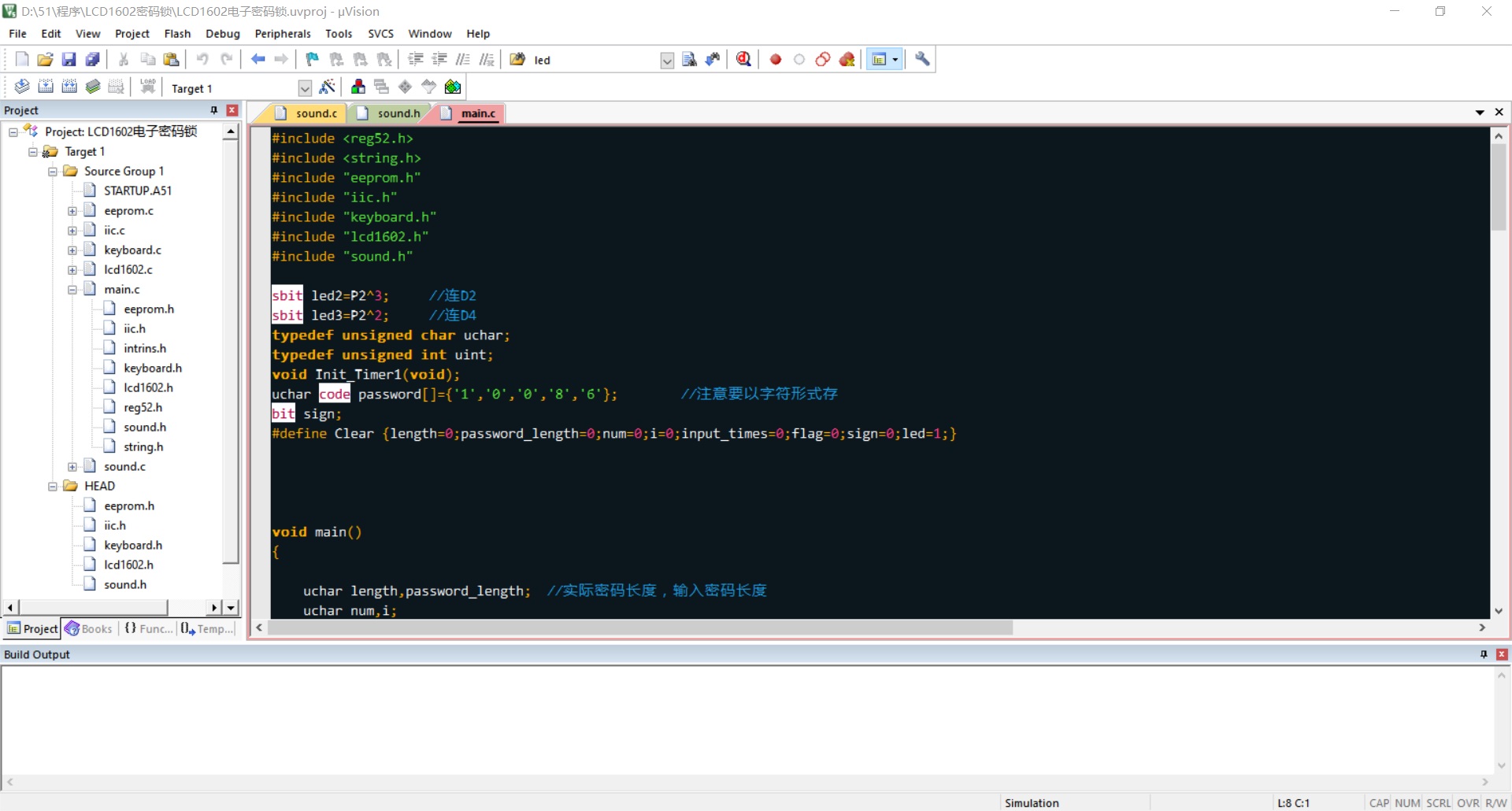This screenshot has height=811, width=1512.
Task: Insert a bookmark with the flag icon
Action: 313,59
